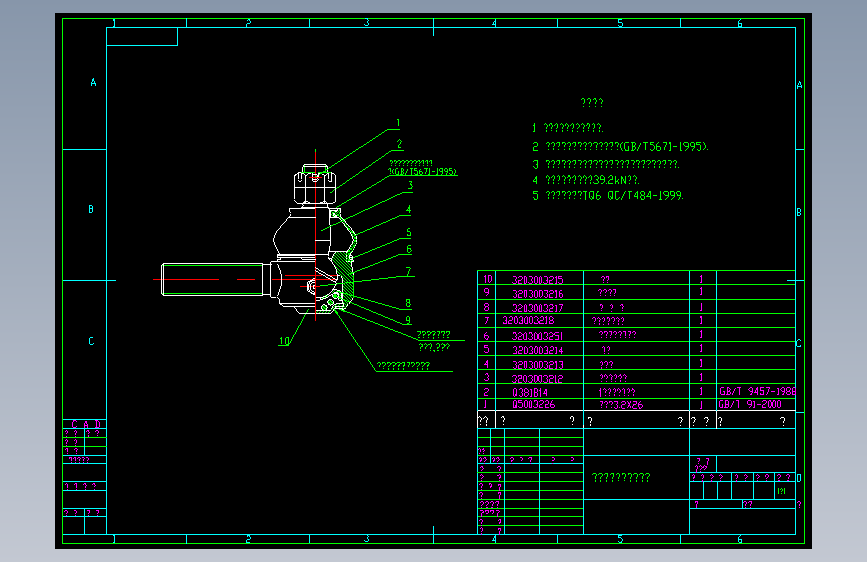Select part number 3203003213 in the parts table
The image size is (867, 562).
tap(537, 365)
